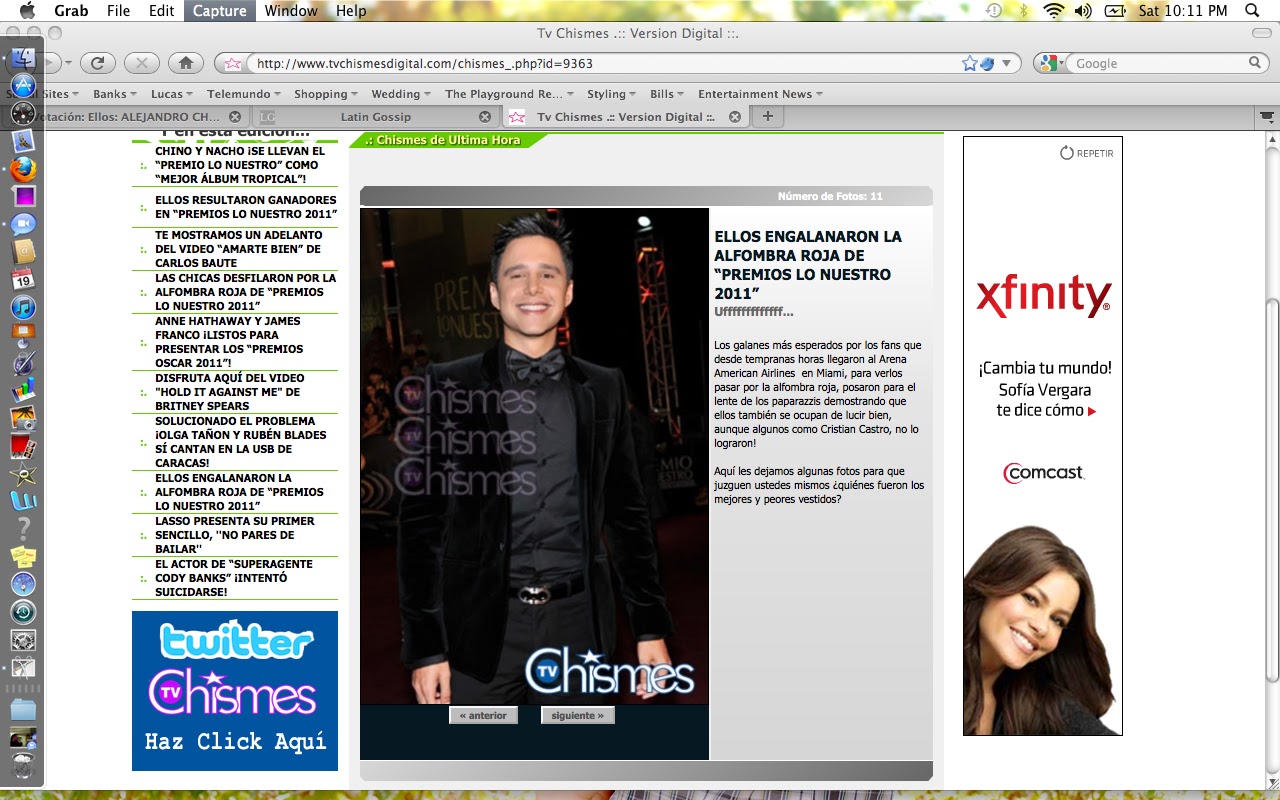Expand the Wedding bookmarks folder
Screen dimensions: 1280x800
[401, 94]
